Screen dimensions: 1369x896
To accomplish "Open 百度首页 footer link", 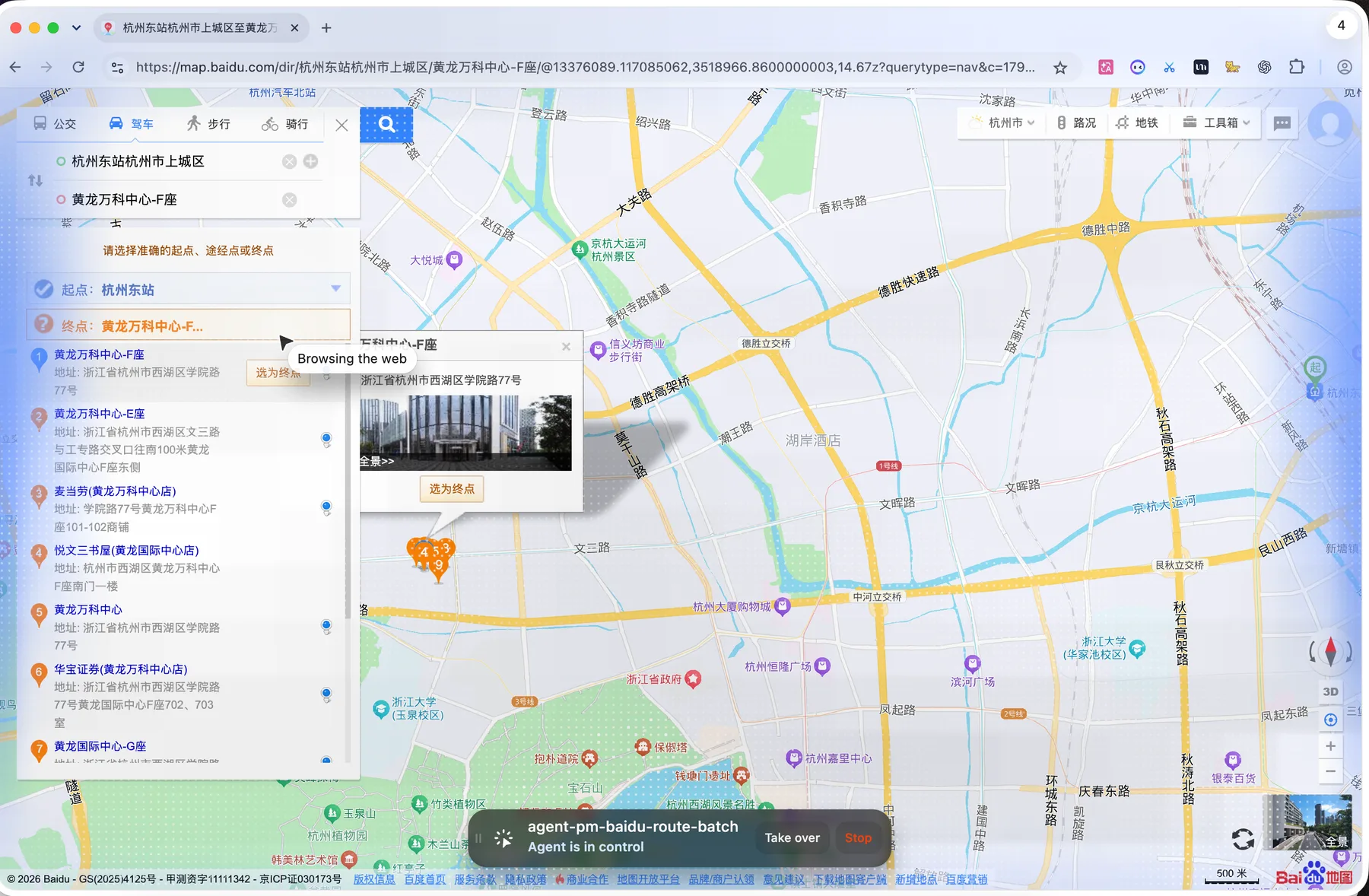I will [424, 879].
